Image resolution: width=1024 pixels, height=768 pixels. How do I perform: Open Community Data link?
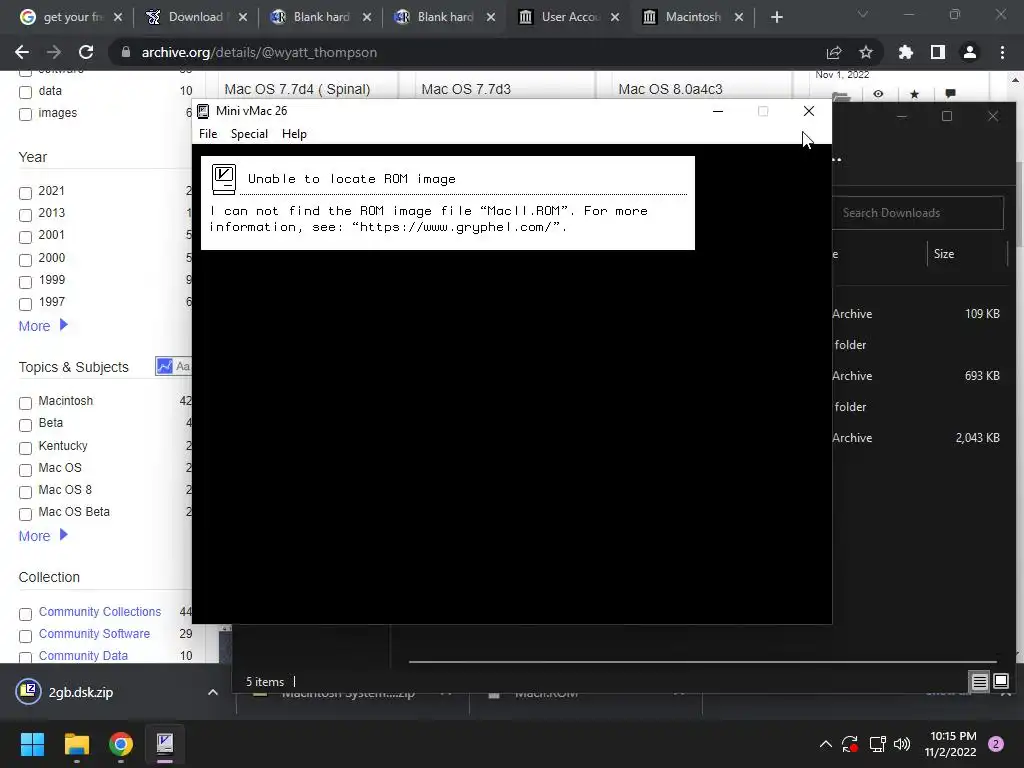[83, 656]
